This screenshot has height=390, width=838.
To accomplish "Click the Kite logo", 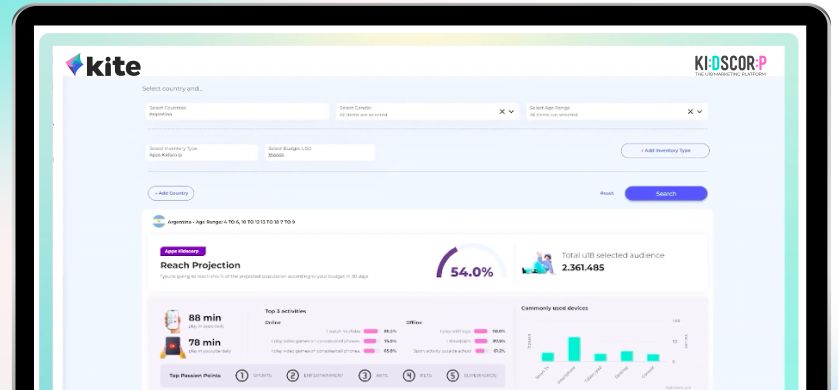I will (x=103, y=65).
